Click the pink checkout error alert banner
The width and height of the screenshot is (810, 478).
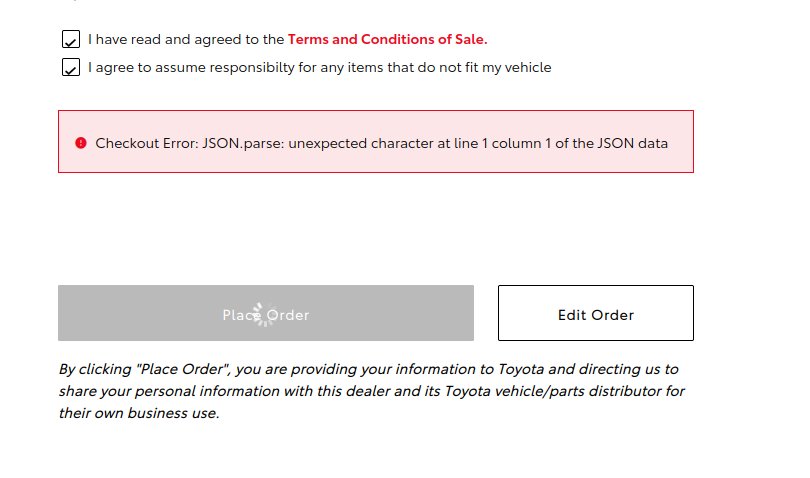tap(376, 141)
